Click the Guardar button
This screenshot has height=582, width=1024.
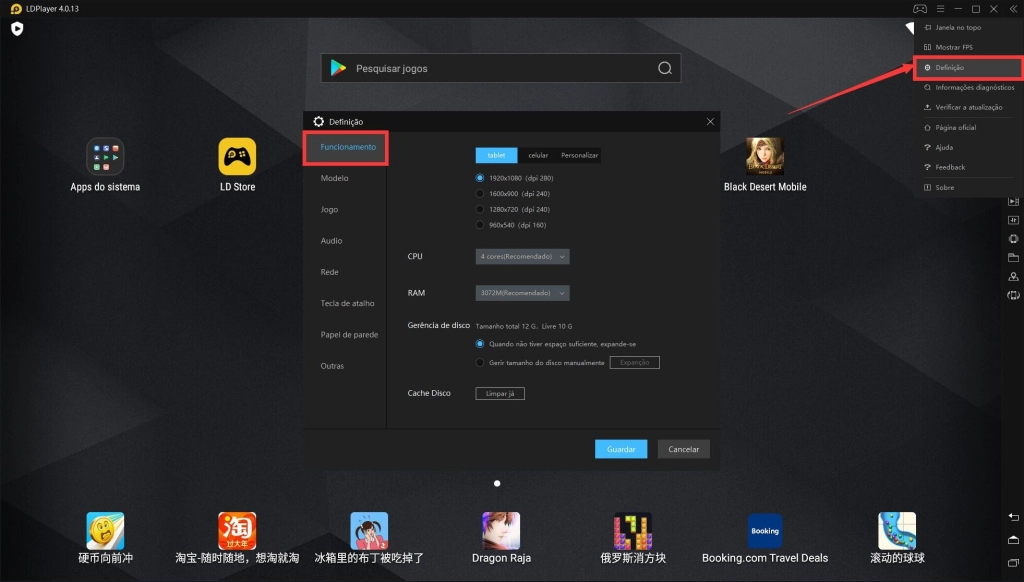[x=621, y=449]
